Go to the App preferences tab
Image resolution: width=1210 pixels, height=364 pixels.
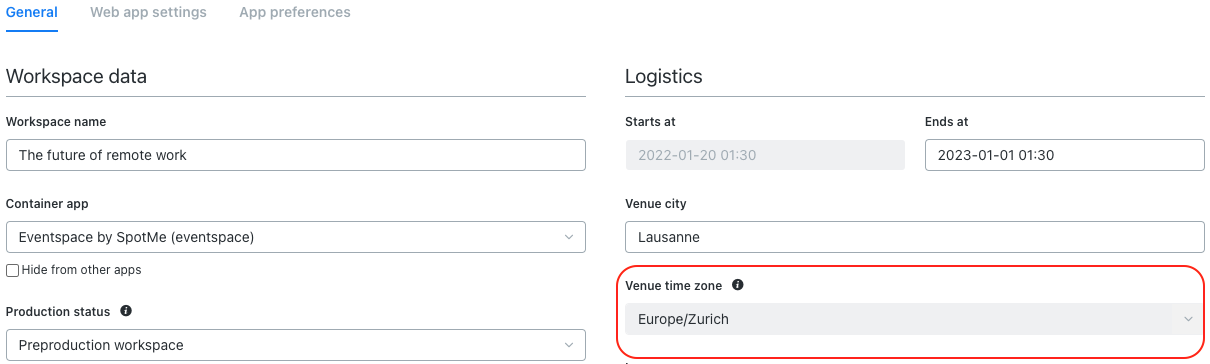(x=295, y=13)
